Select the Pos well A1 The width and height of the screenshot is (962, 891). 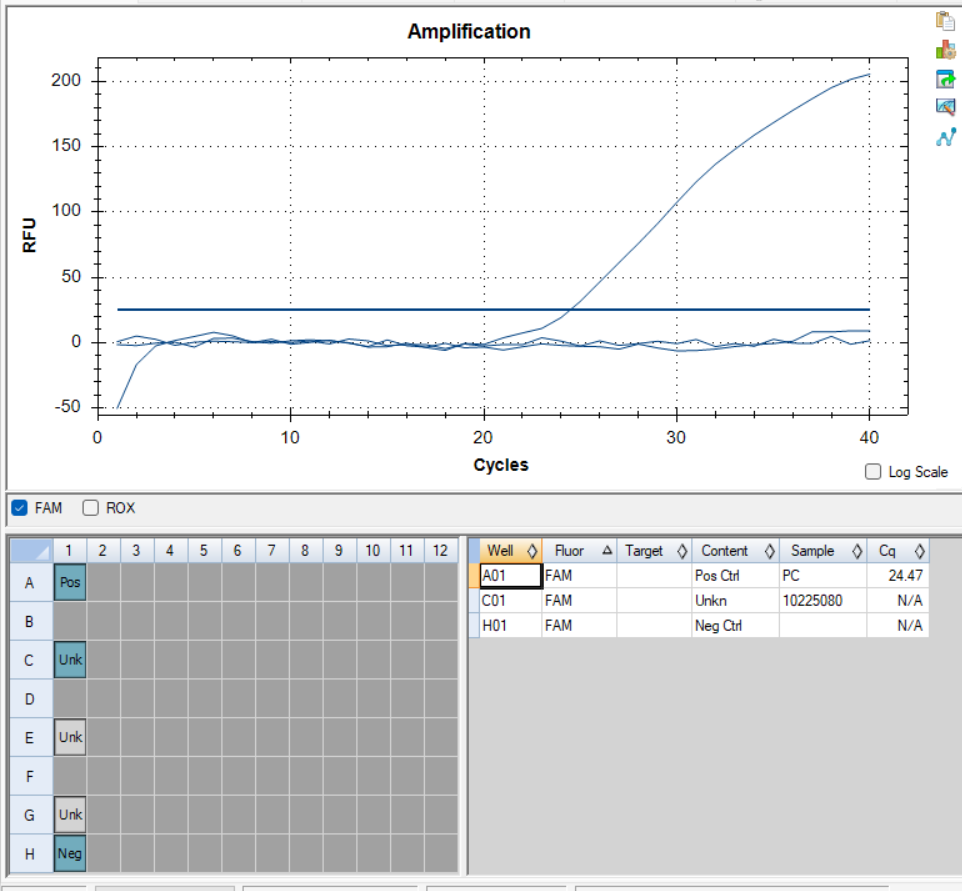pos(70,582)
